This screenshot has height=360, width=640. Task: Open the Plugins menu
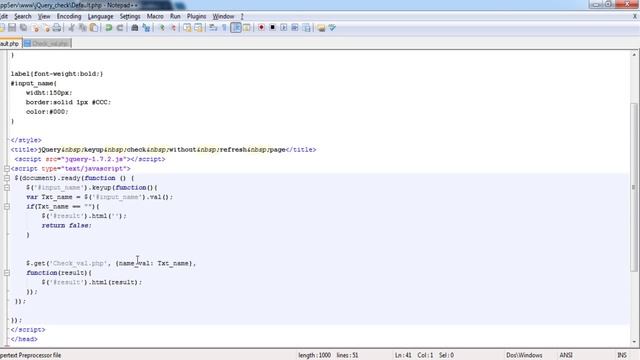pyautogui.click(x=196, y=16)
